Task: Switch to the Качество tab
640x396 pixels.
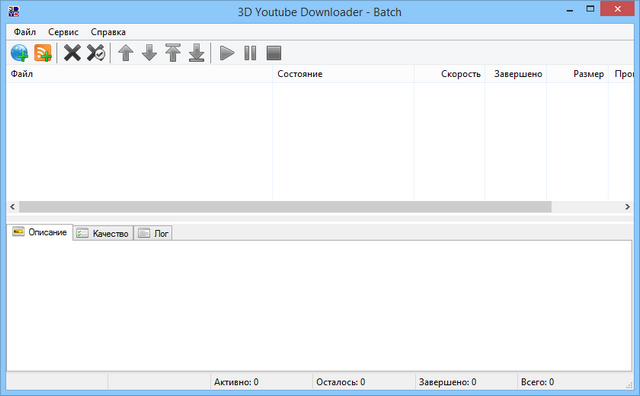Action: (103, 234)
